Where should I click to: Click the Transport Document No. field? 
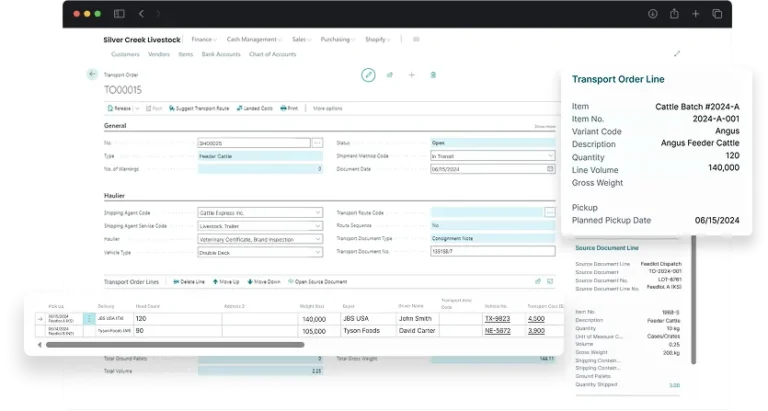coord(493,251)
